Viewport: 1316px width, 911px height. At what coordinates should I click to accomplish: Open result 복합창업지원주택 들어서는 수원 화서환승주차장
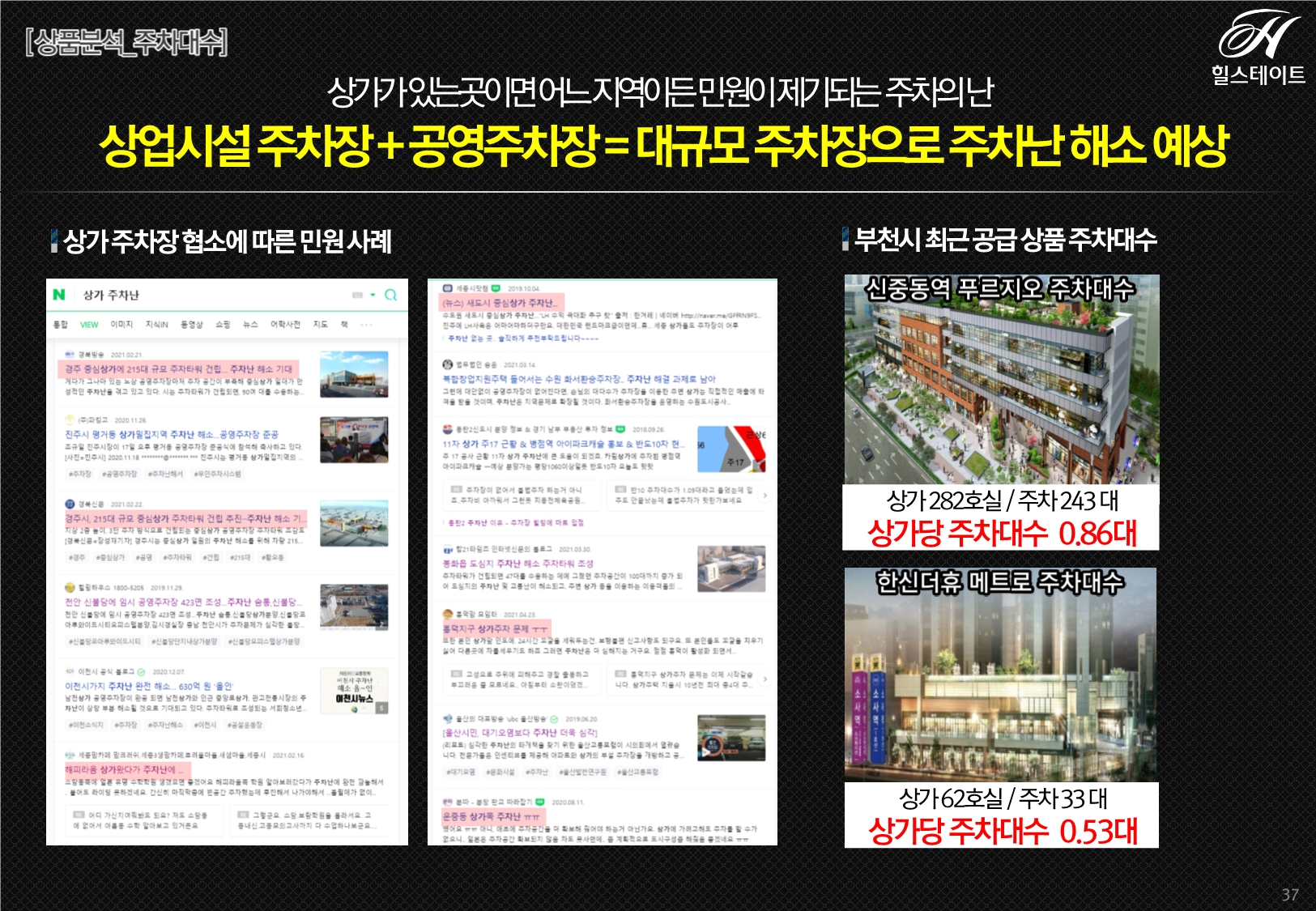(579, 379)
